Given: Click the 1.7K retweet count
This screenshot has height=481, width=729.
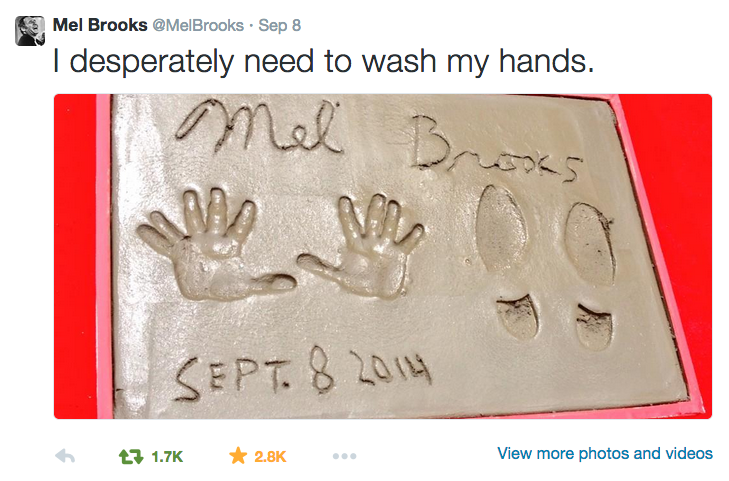Looking at the screenshot, I should [167, 457].
